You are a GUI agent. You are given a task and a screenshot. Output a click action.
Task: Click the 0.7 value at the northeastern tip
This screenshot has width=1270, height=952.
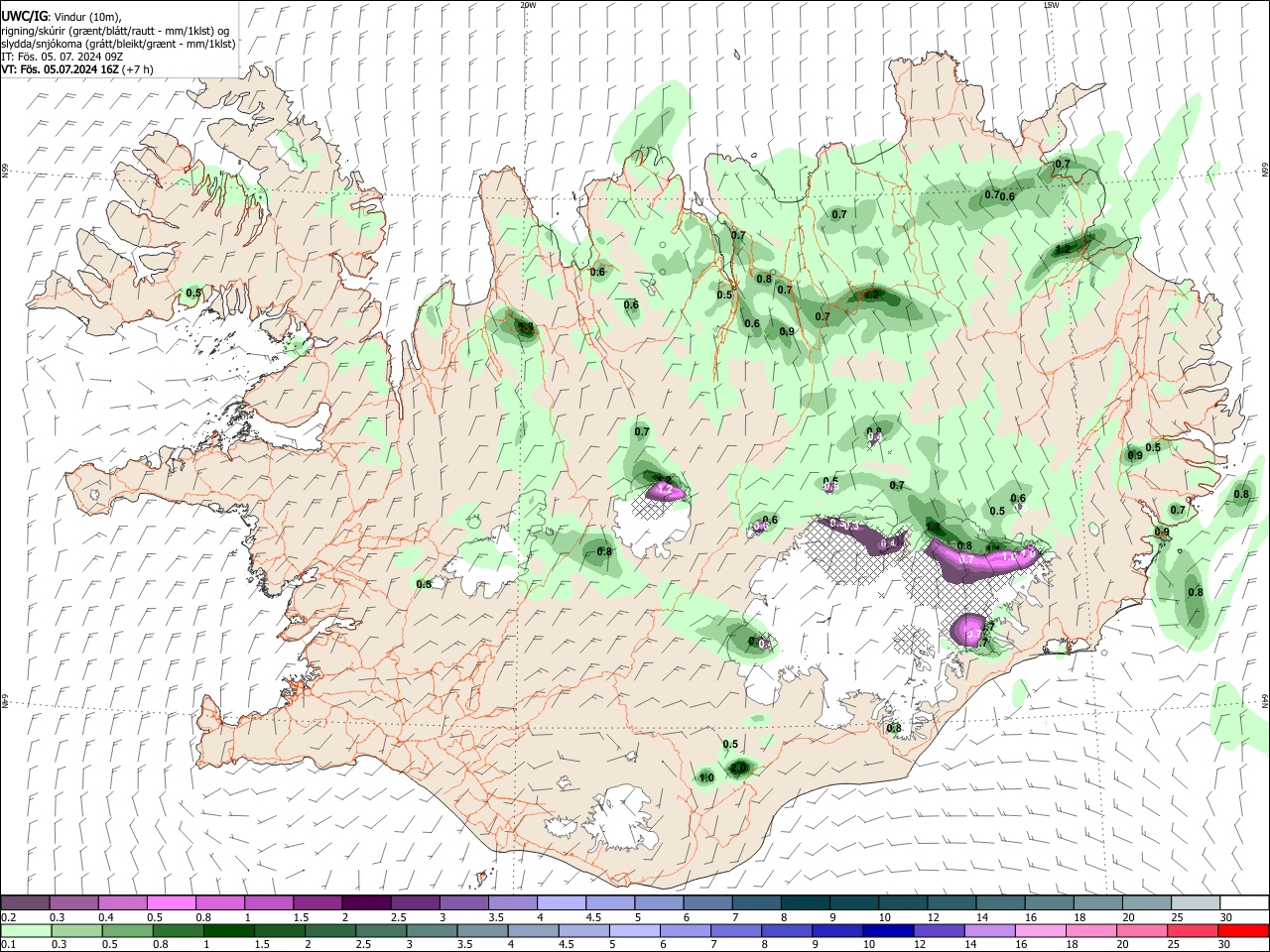[1063, 164]
